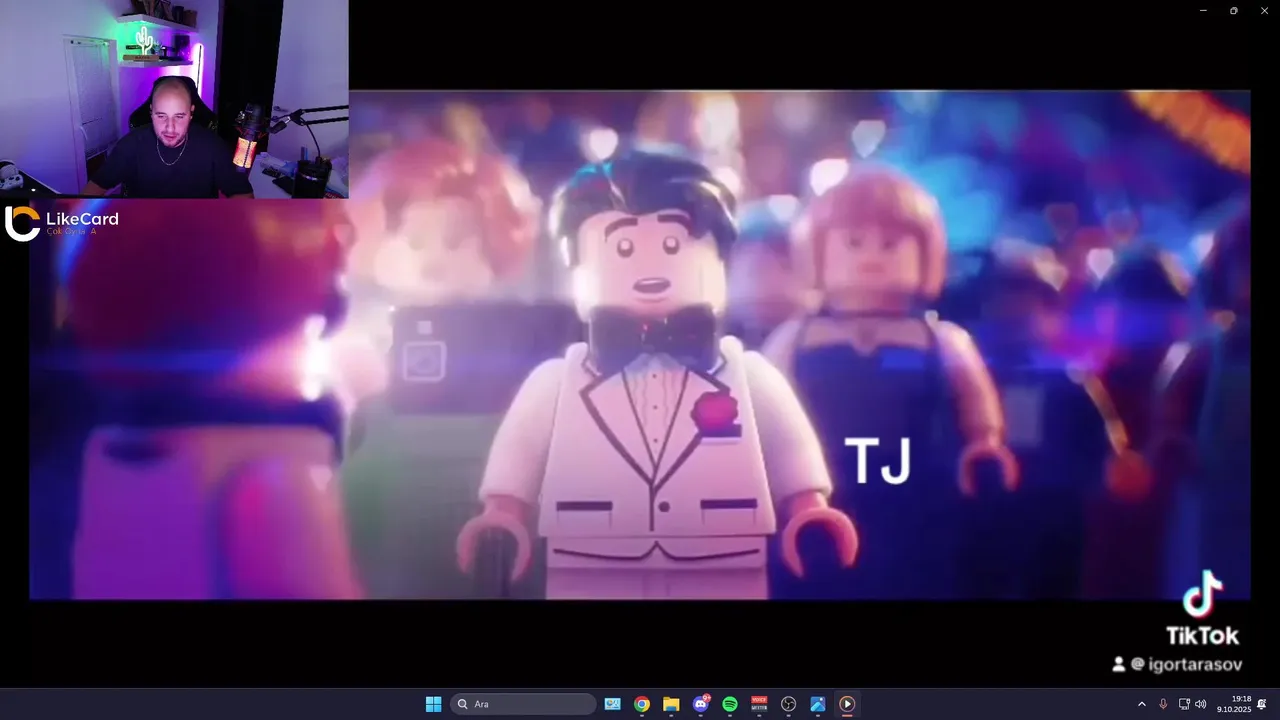Open Discord from the taskbar
This screenshot has width=1280, height=720.
tap(701, 704)
